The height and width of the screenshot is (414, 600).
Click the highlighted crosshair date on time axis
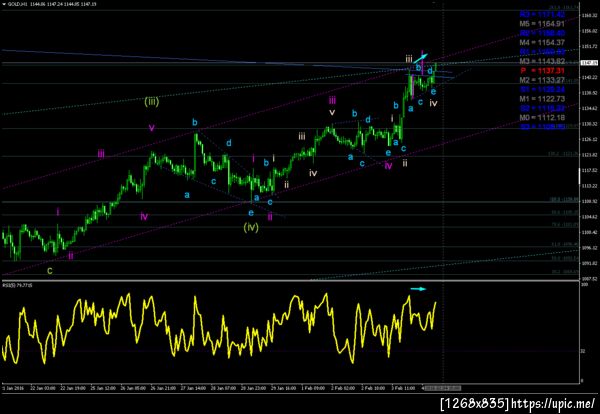[x=443, y=388]
